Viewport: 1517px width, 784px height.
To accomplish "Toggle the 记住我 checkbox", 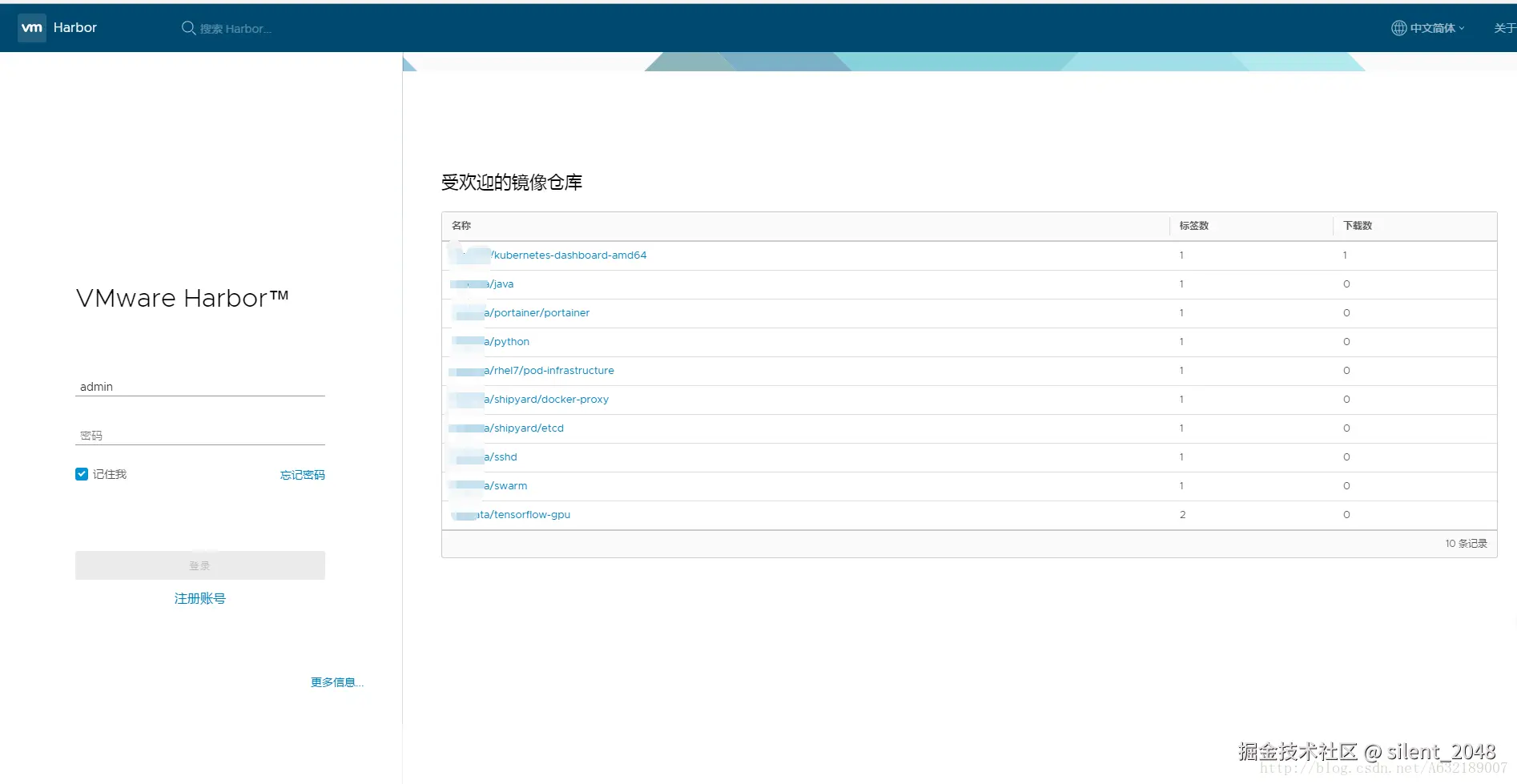I will click(82, 474).
